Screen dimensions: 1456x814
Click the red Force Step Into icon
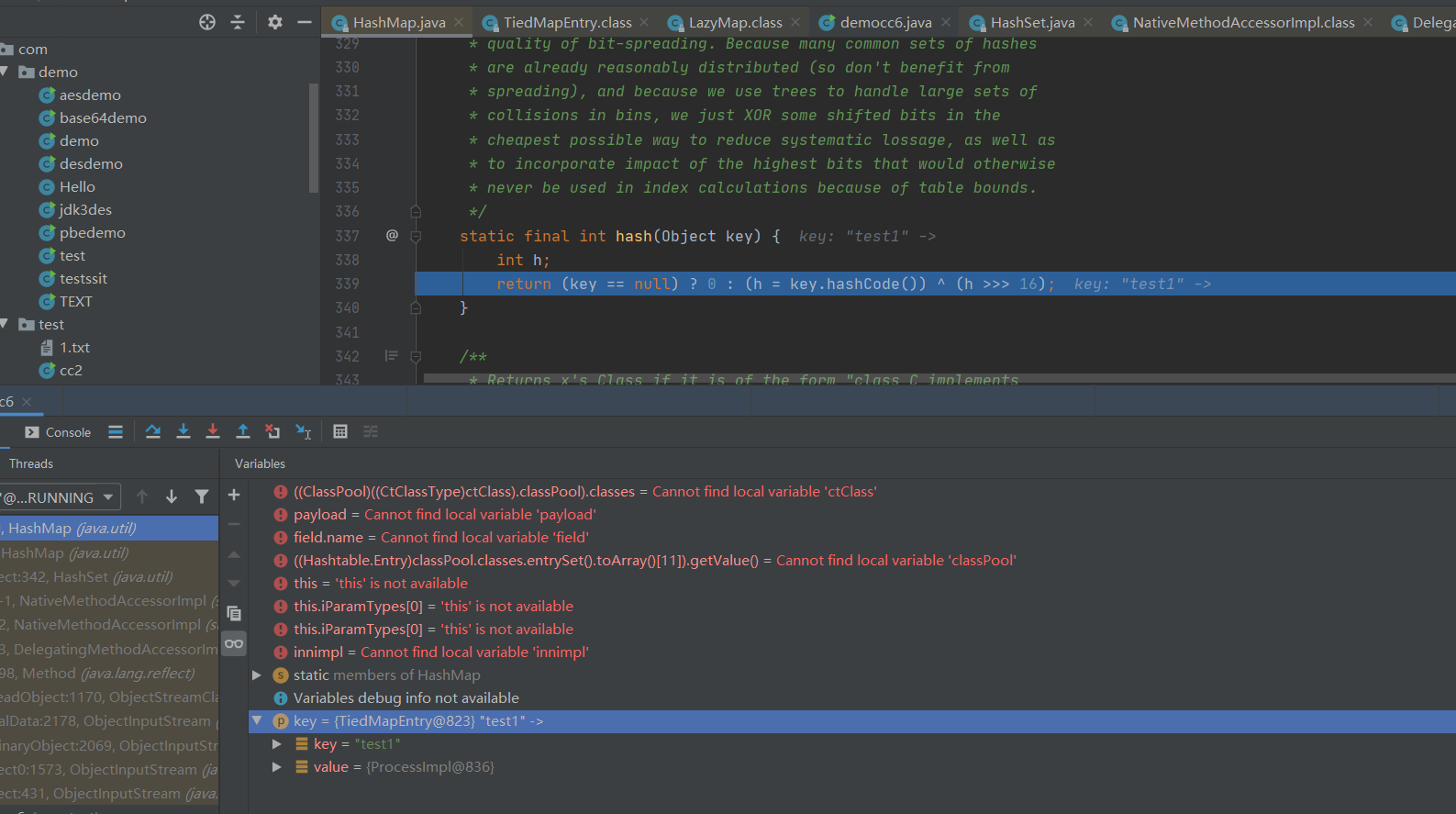coord(213,431)
